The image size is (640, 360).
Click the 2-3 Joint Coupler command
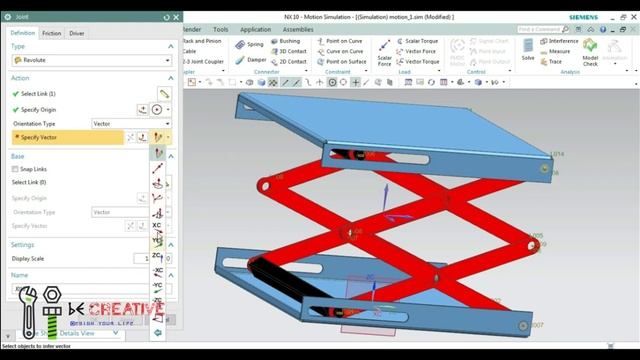(203, 62)
